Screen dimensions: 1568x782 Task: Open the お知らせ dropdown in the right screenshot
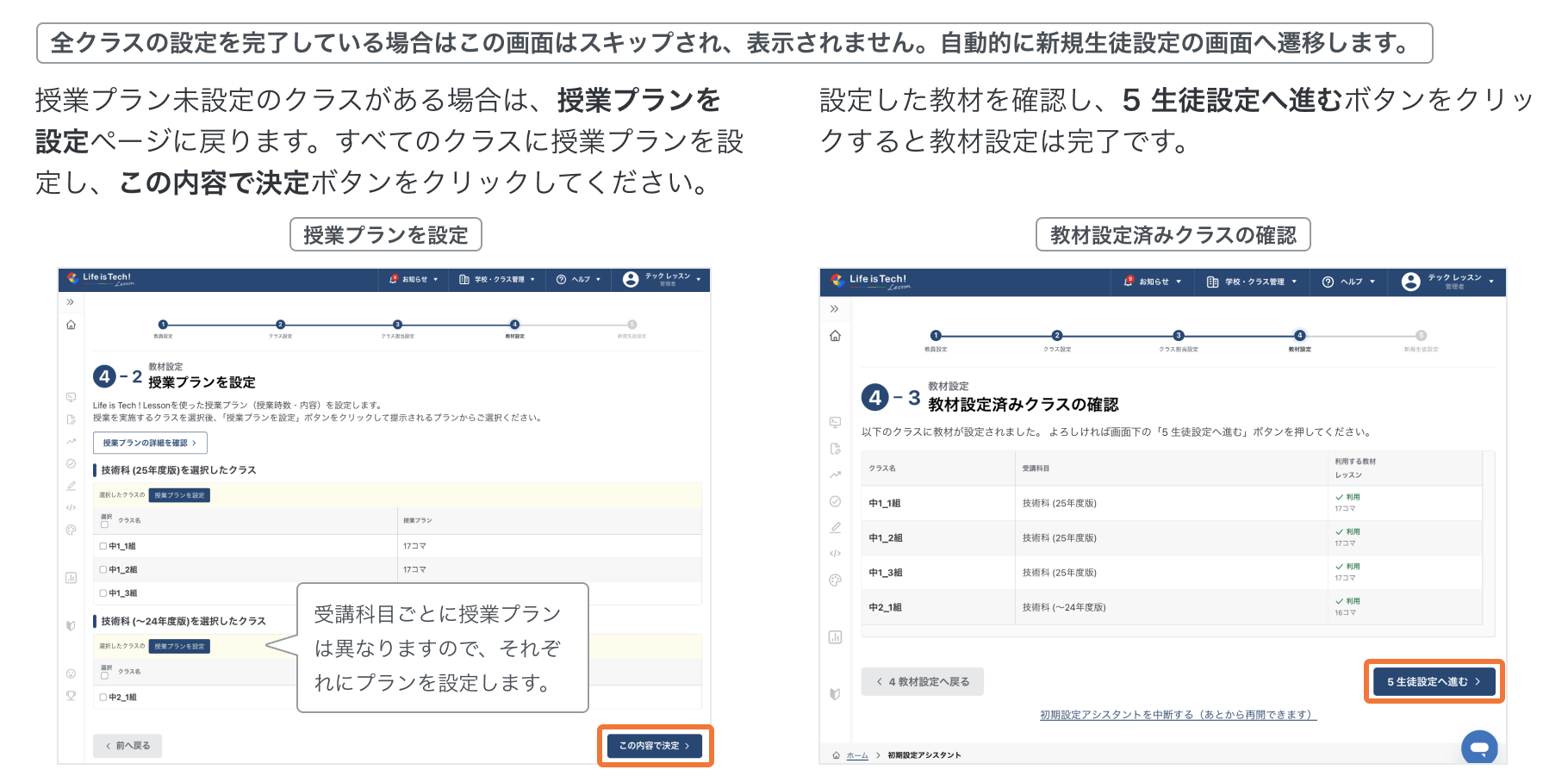[1154, 282]
